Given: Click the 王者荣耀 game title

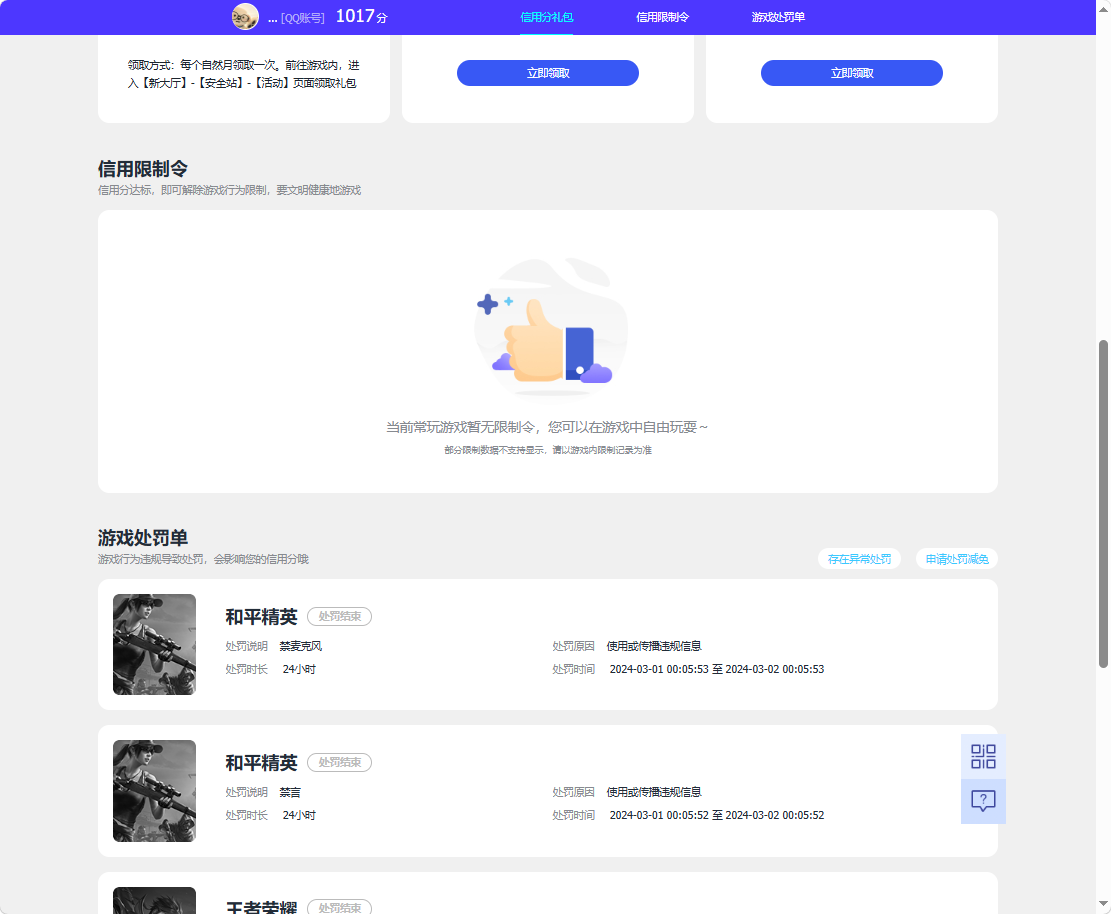Looking at the screenshot, I should tap(261, 907).
